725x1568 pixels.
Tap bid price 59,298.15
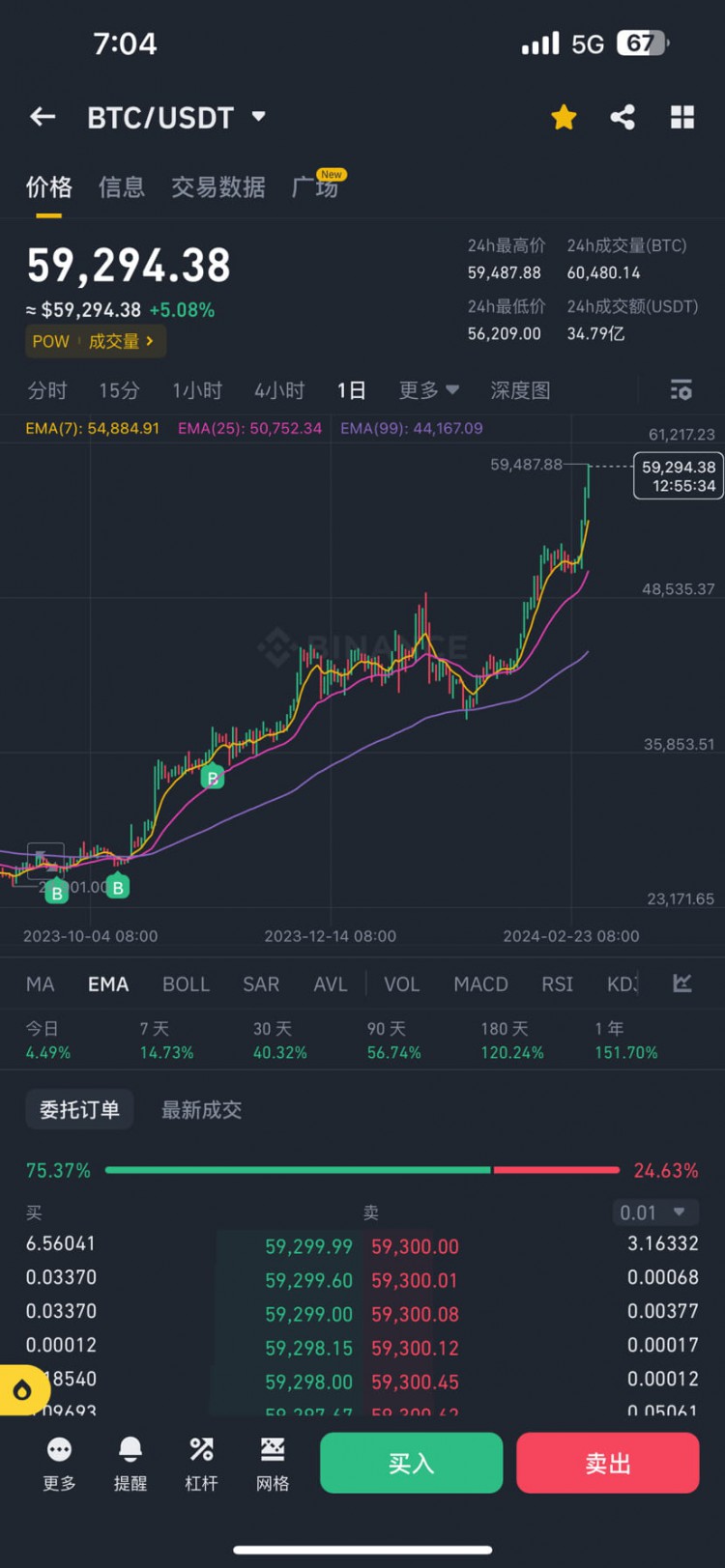coord(308,1348)
